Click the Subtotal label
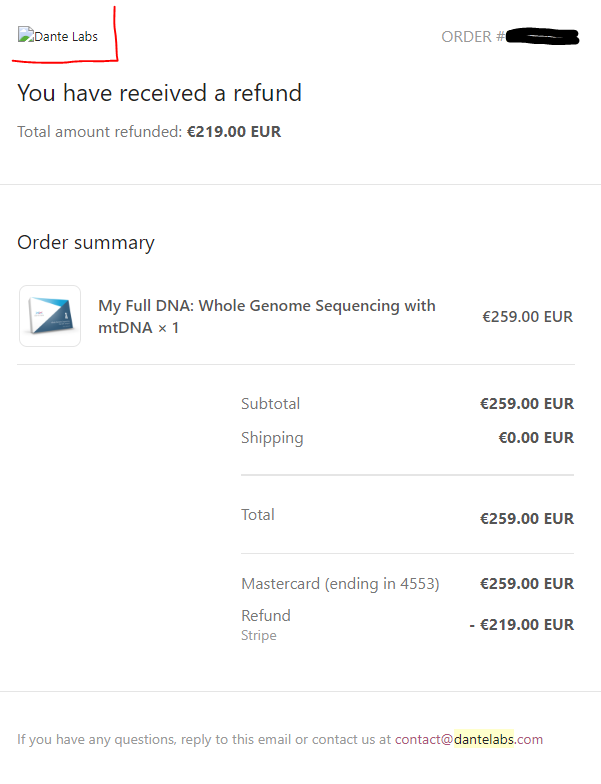Screen dimensions: 601x784 [x=270, y=404]
